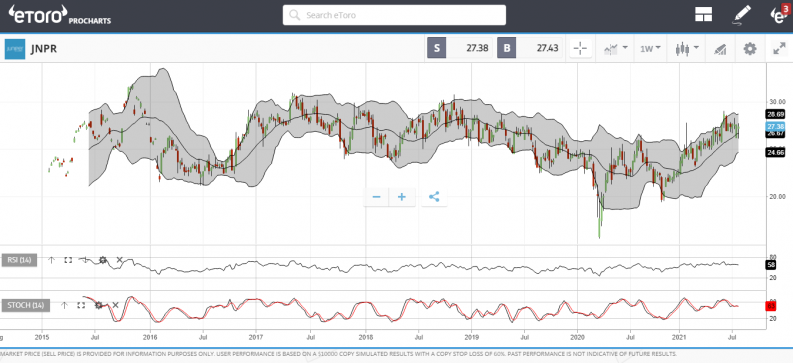
Task: Select the pencil drawing tool in header
Action: 741,15
